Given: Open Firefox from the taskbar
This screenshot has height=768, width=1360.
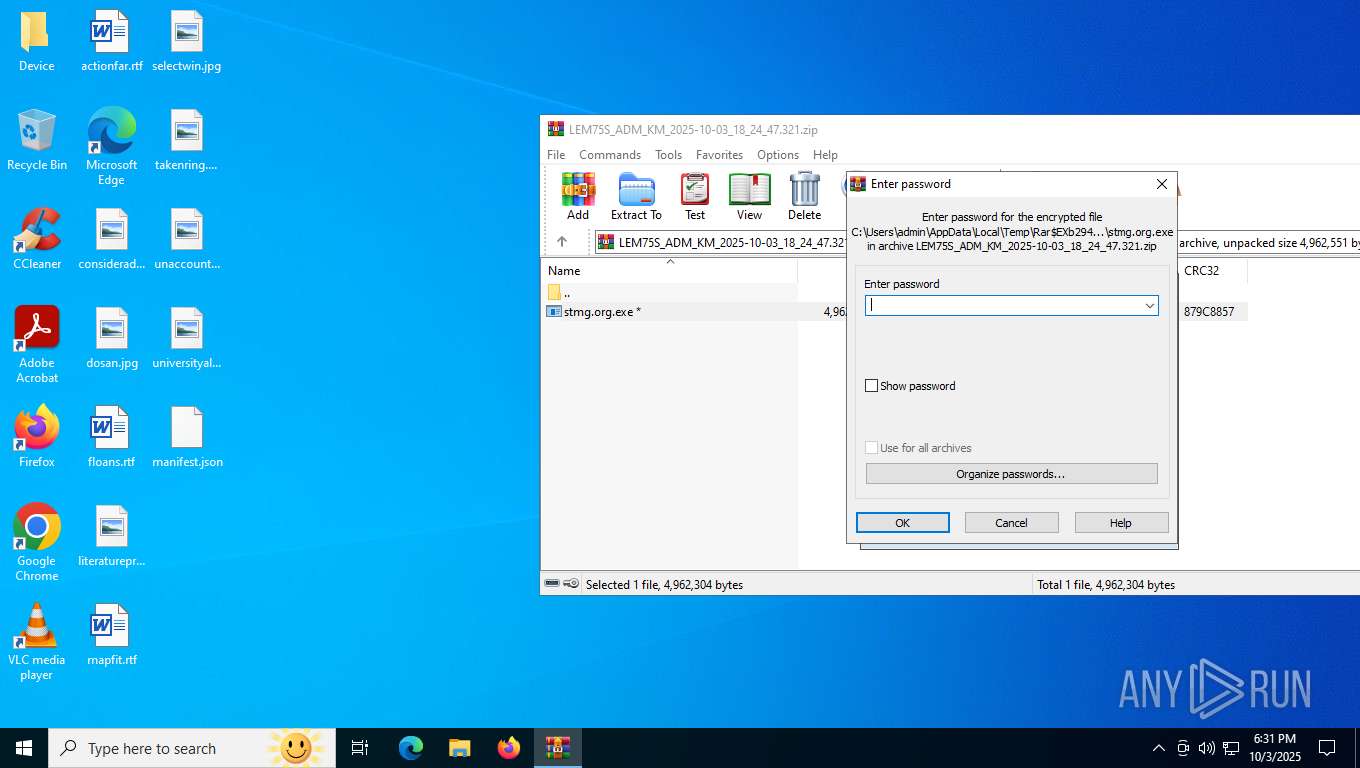Looking at the screenshot, I should click(509, 748).
